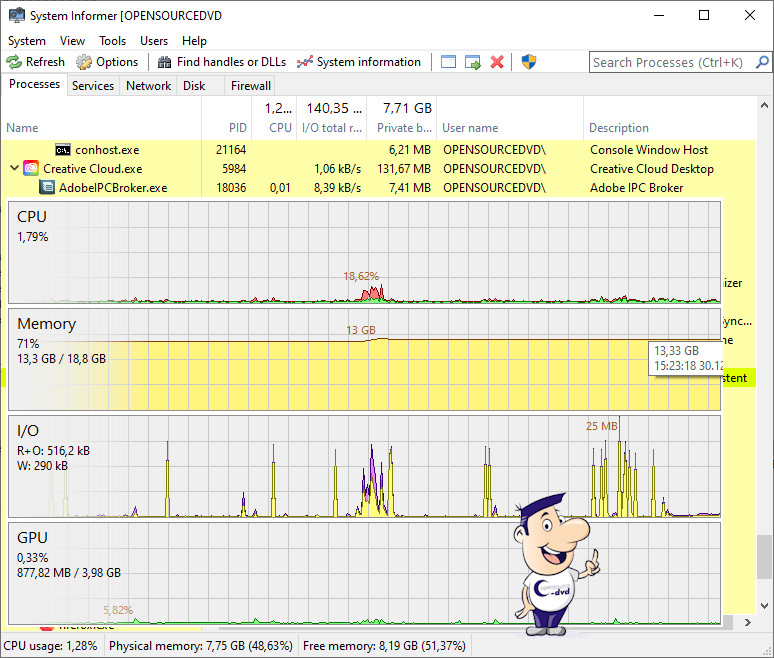Click the shield administrator icon

[530, 62]
